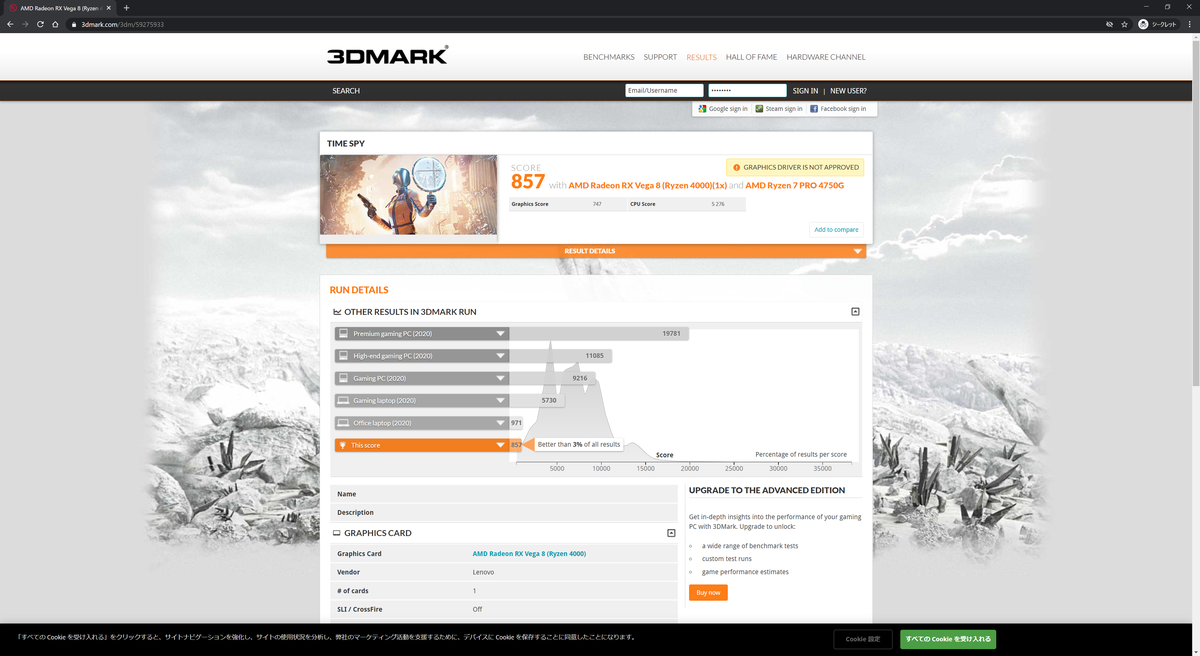Image resolution: width=1200 pixels, height=656 pixels.
Task: Open AMD Ryzen 7 PRO 4750G link
Action: 794,185
